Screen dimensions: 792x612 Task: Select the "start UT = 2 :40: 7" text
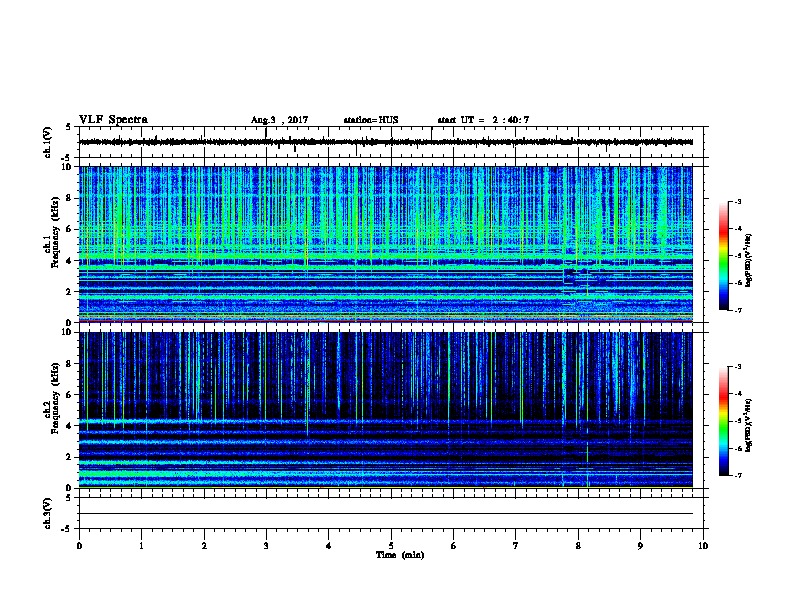pos(483,120)
